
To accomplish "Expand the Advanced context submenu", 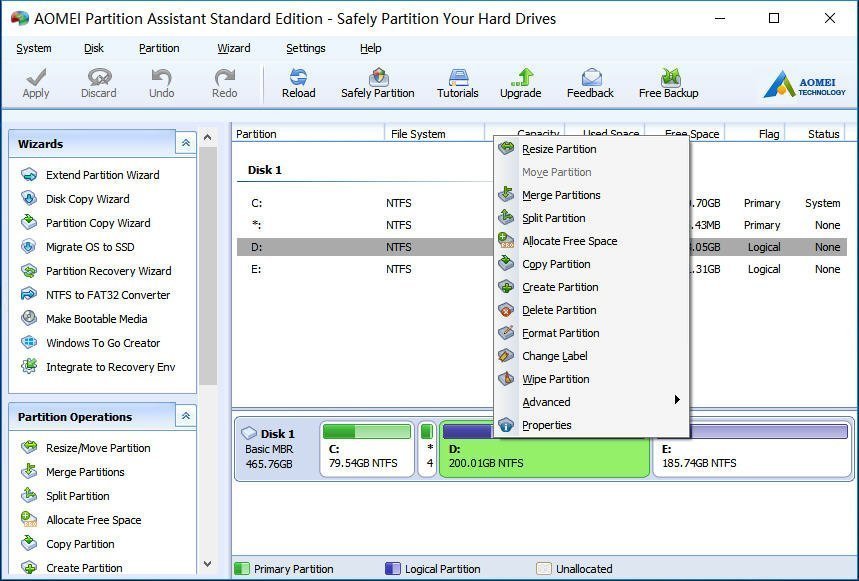I will [x=591, y=402].
